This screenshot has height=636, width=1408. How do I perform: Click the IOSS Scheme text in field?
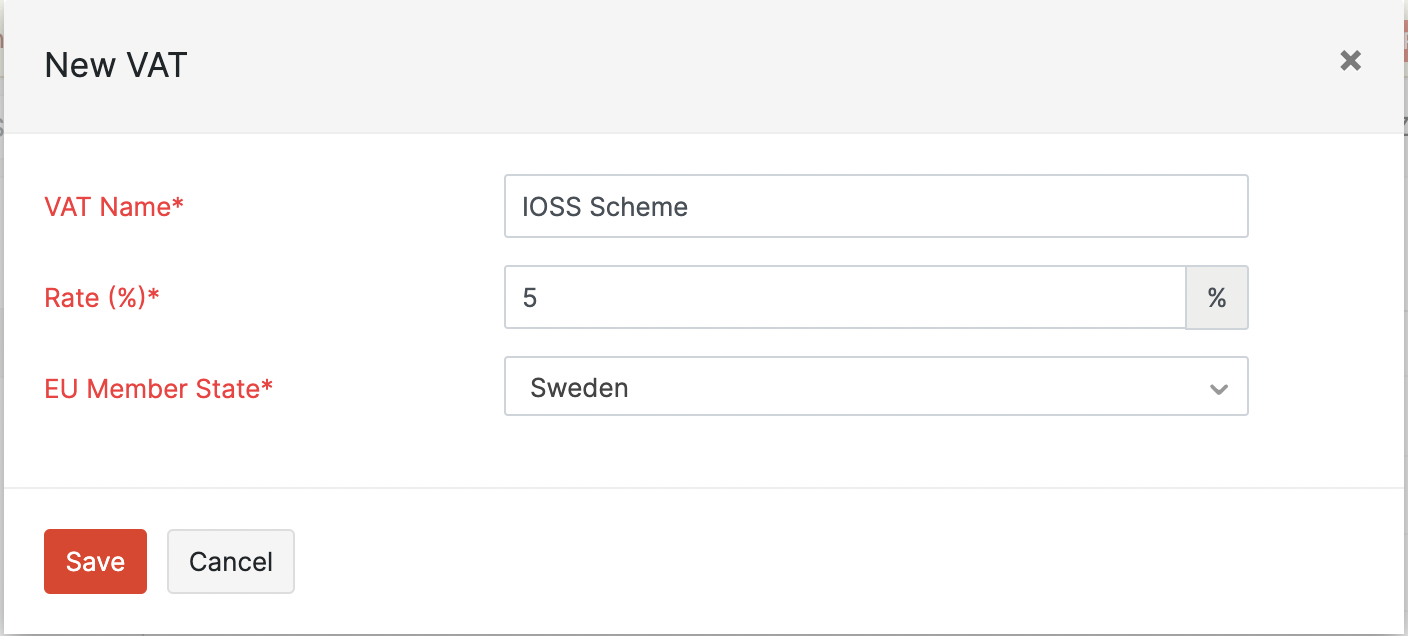pyautogui.click(x=605, y=207)
